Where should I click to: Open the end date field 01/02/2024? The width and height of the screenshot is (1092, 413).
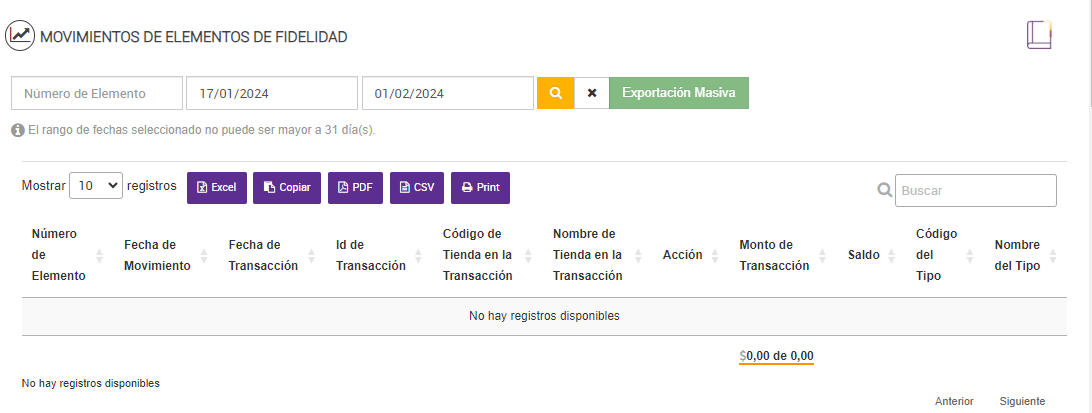click(448, 93)
